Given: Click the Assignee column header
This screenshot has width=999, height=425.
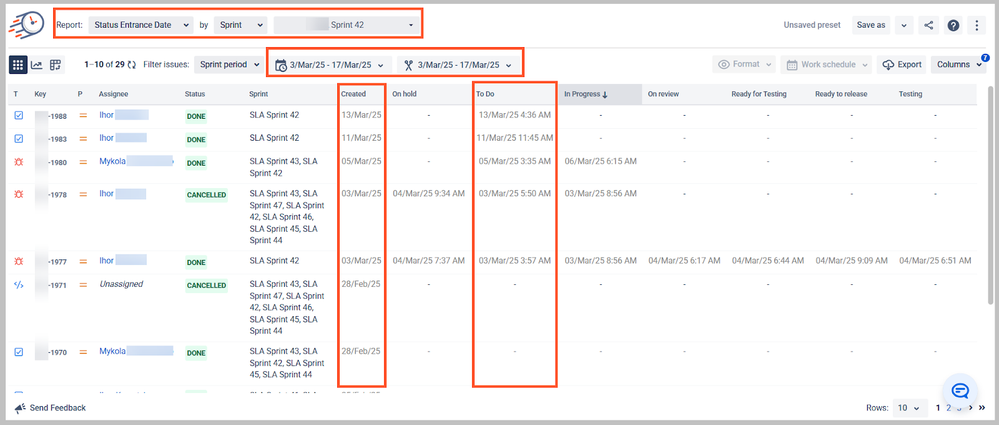Looking at the screenshot, I should tap(113, 94).
